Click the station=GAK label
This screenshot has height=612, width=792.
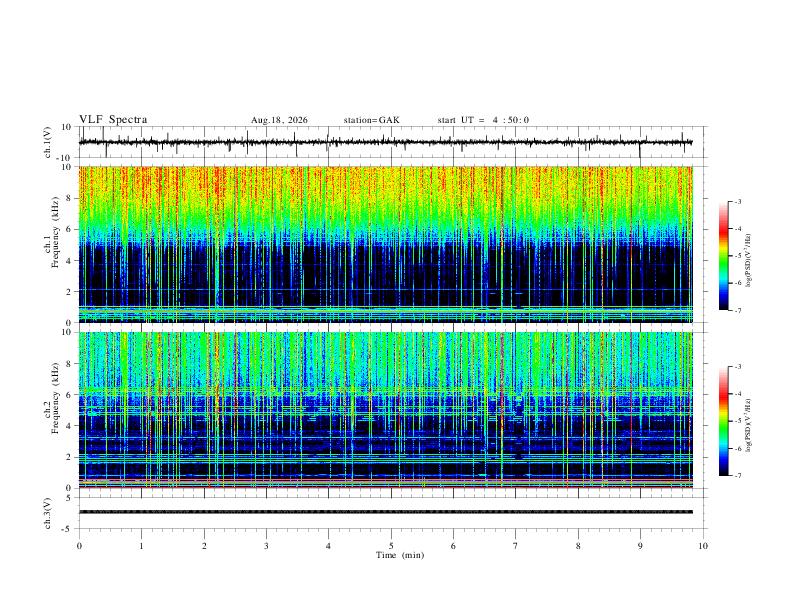point(371,120)
